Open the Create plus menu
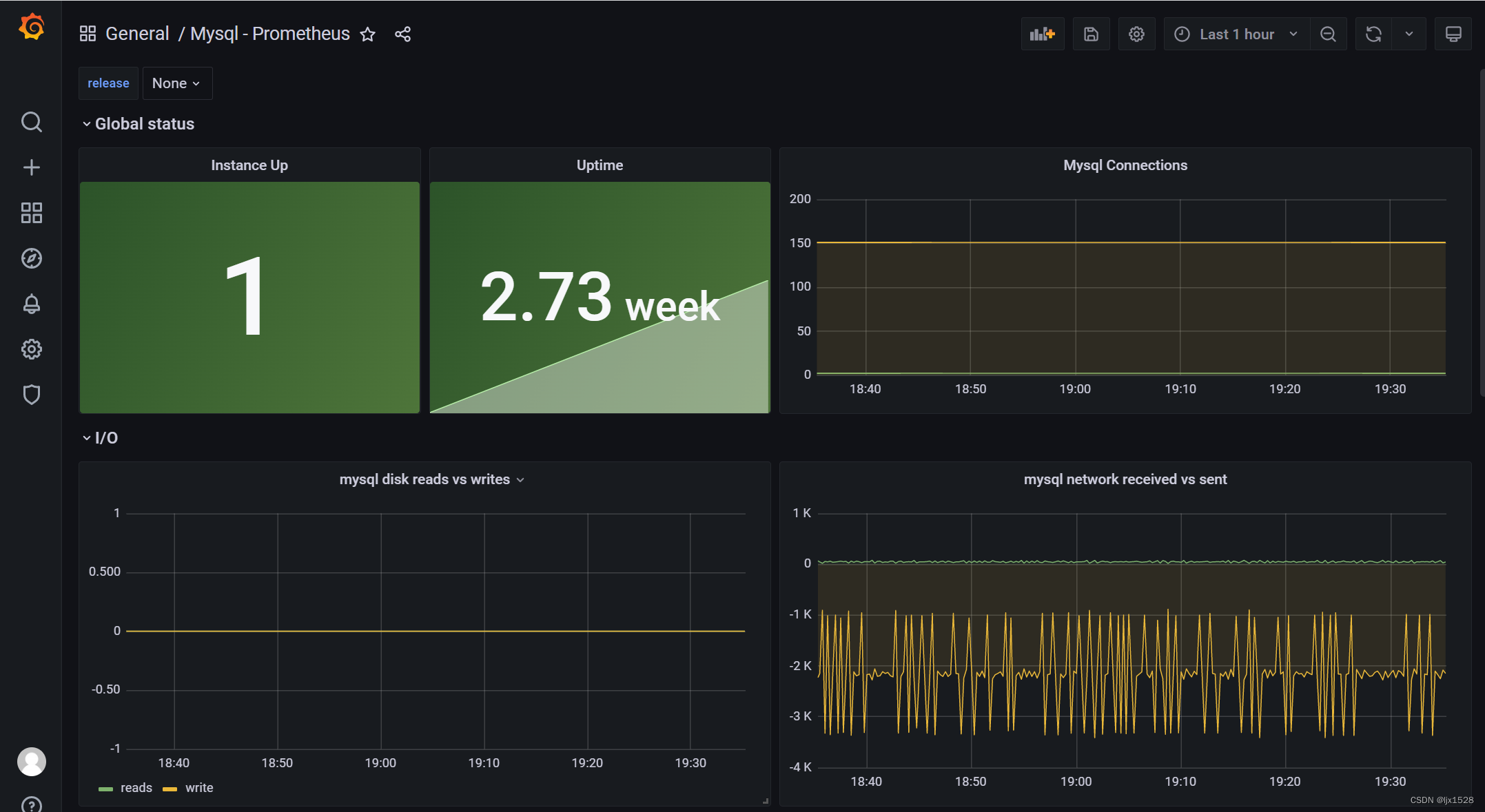Screen dimensions: 1485x812 32,167
